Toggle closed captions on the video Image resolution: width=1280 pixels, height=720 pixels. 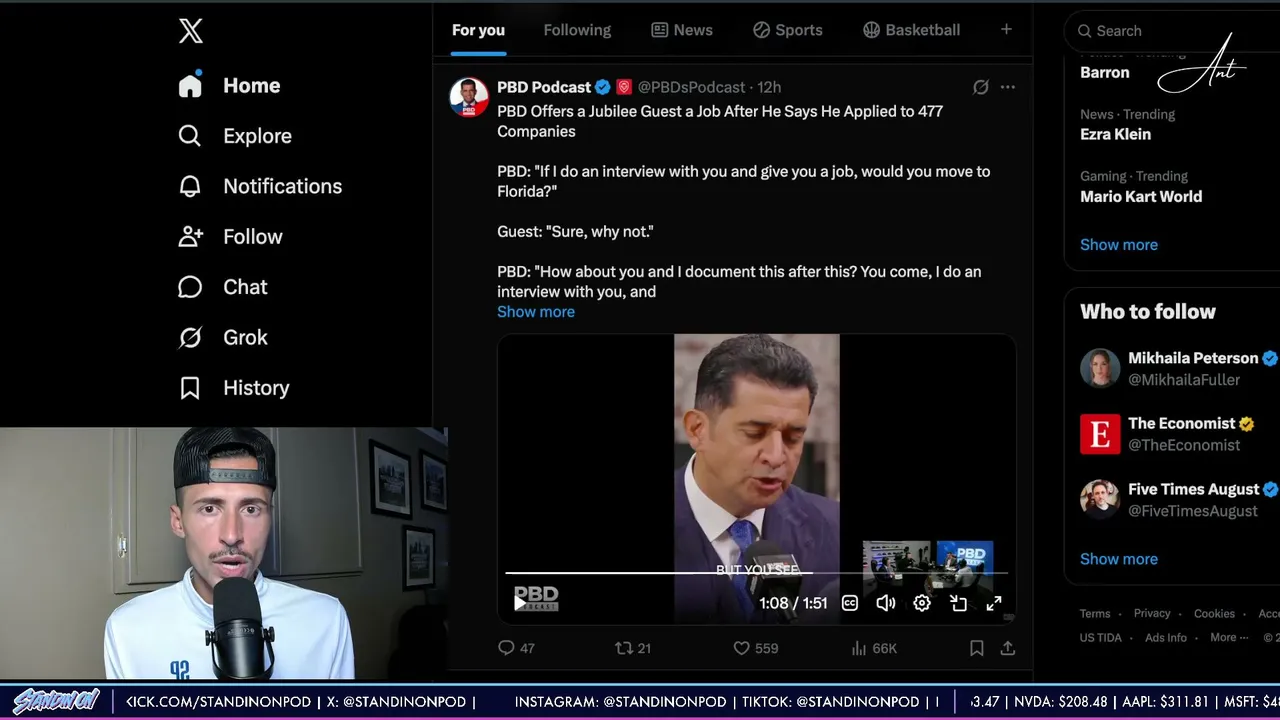click(x=850, y=603)
